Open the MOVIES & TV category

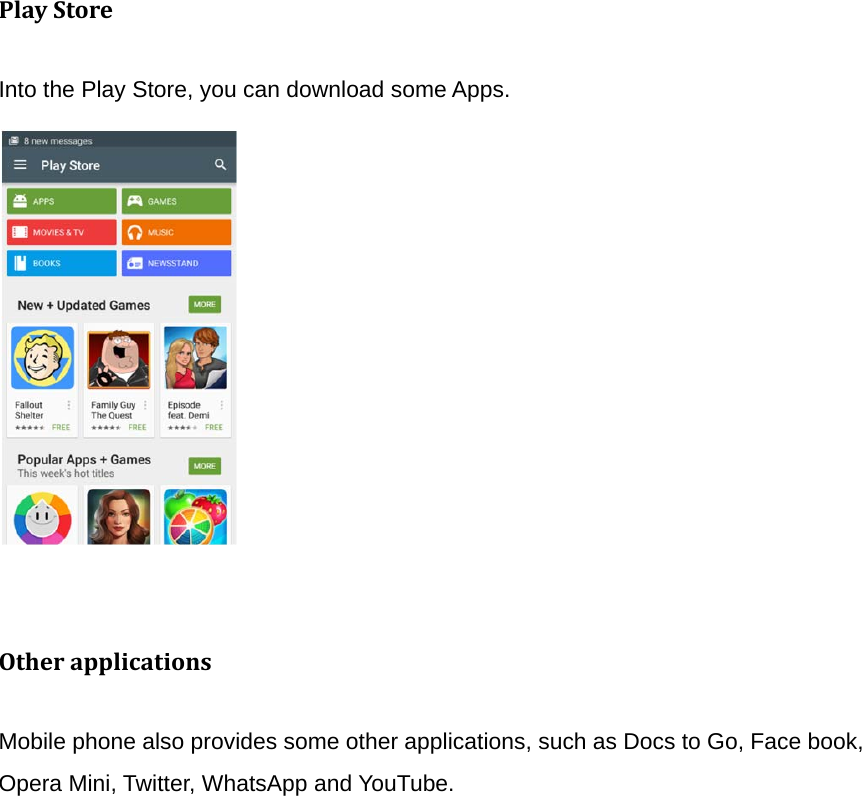coord(61,231)
